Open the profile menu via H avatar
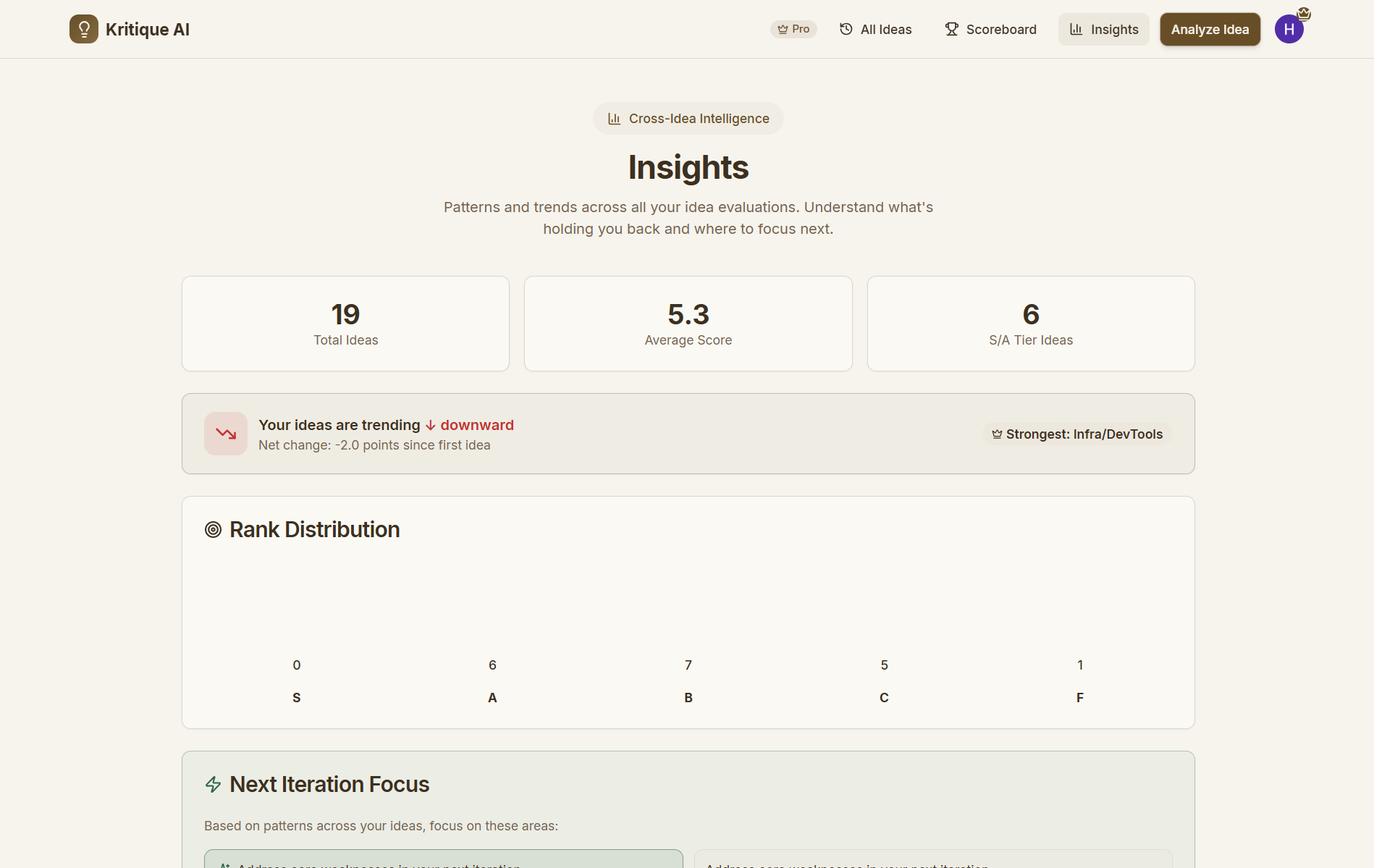This screenshot has width=1374, height=868. (x=1289, y=29)
